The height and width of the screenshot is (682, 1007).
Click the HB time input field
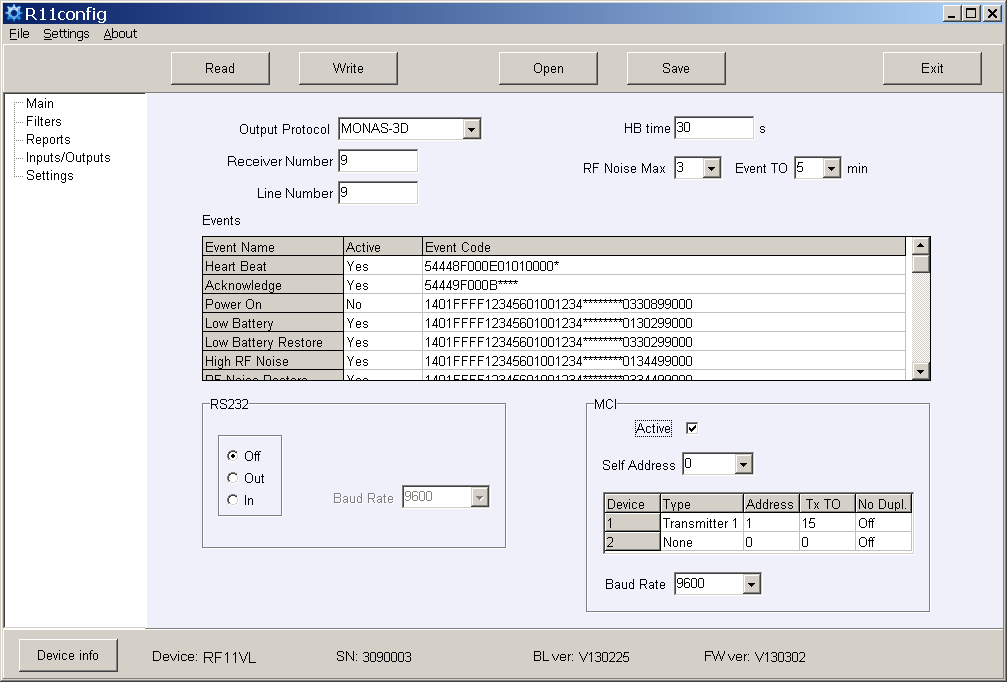(713, 128)
